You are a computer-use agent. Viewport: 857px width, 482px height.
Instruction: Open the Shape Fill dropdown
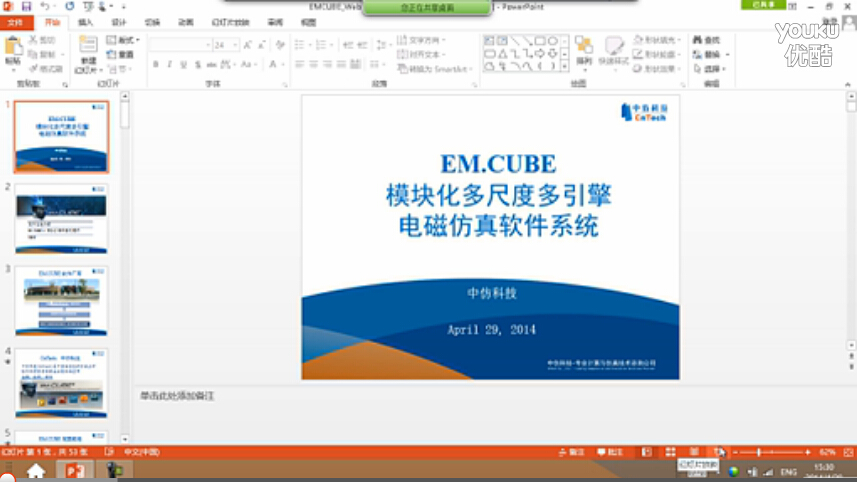pyautogui.click(x=655, y=40)
